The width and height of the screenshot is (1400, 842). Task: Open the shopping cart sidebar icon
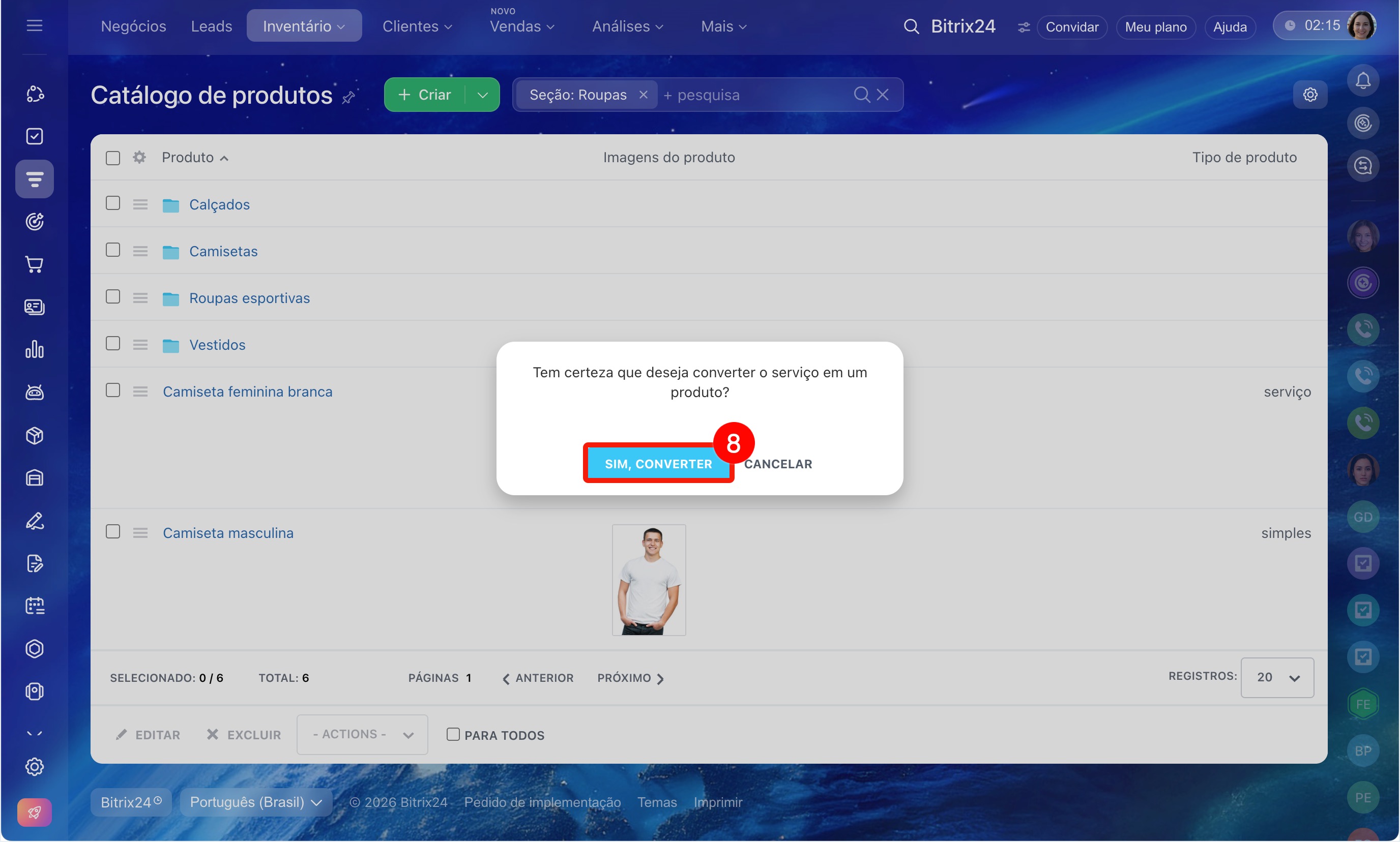point(34,264)
